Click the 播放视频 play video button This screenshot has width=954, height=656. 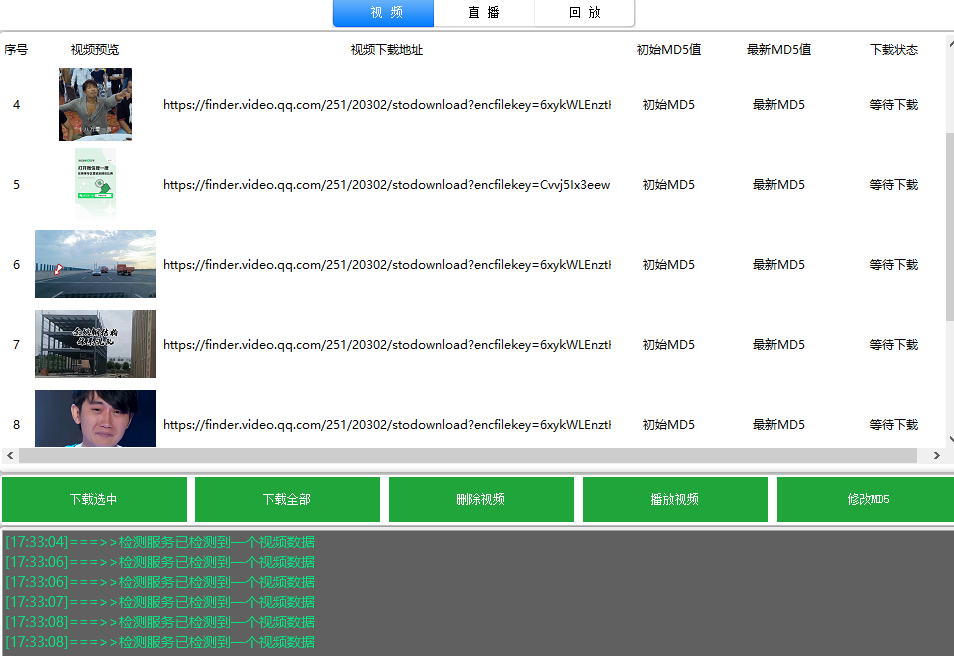coord(674,498)
